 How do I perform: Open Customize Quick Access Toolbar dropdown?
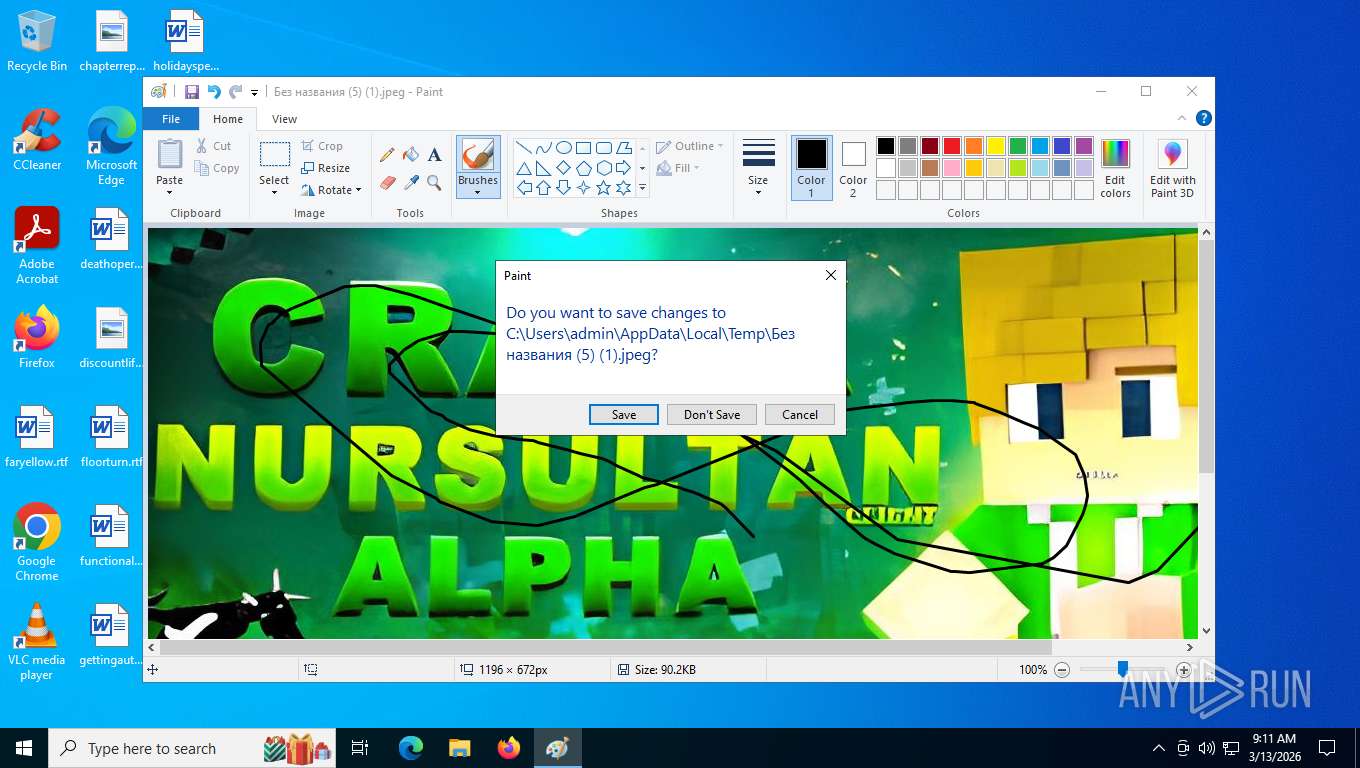coord(255,92)
